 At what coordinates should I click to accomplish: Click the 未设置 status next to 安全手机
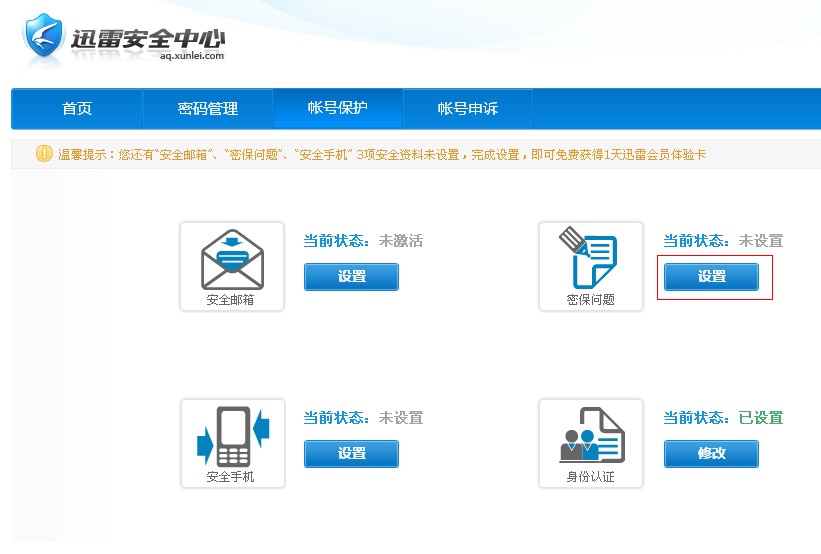point(400,418)
